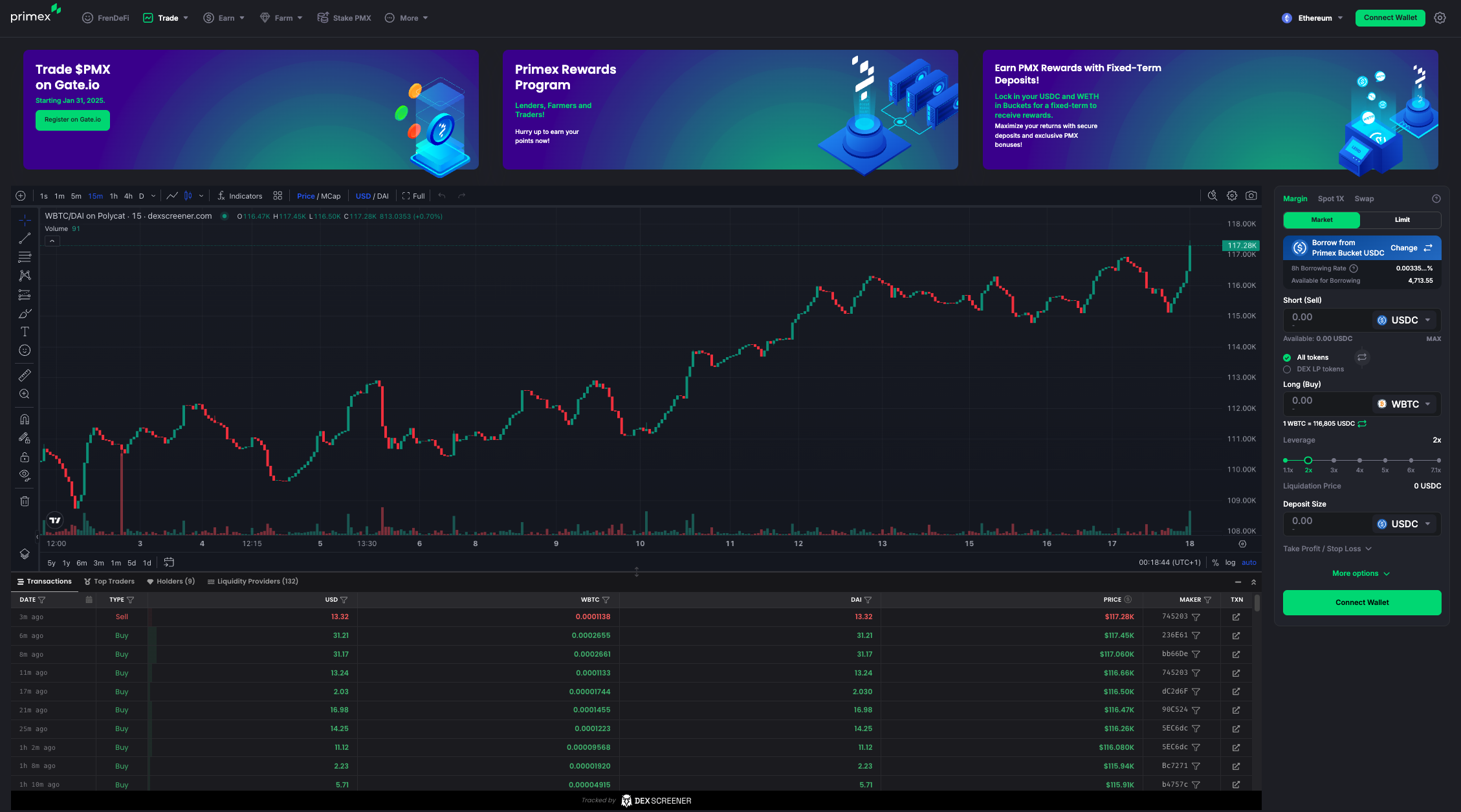Toggle the magnet mode tool

pyautogui.click(x=25, y=419)
